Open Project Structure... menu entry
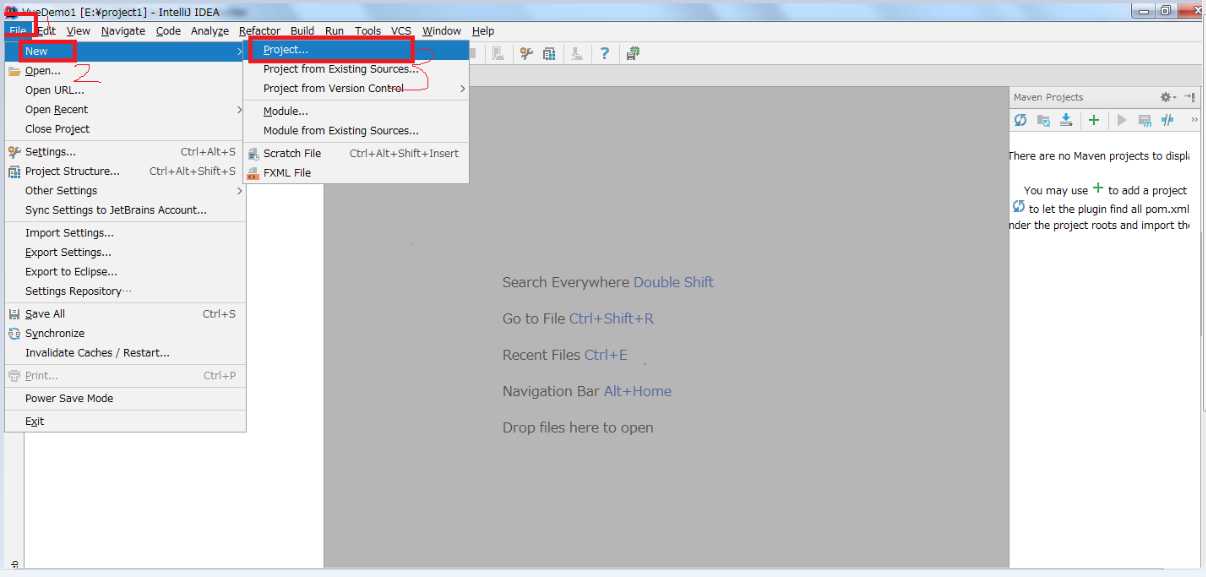Image resolution: width=1206 pixels, height=577 pixels. point(125,171)
